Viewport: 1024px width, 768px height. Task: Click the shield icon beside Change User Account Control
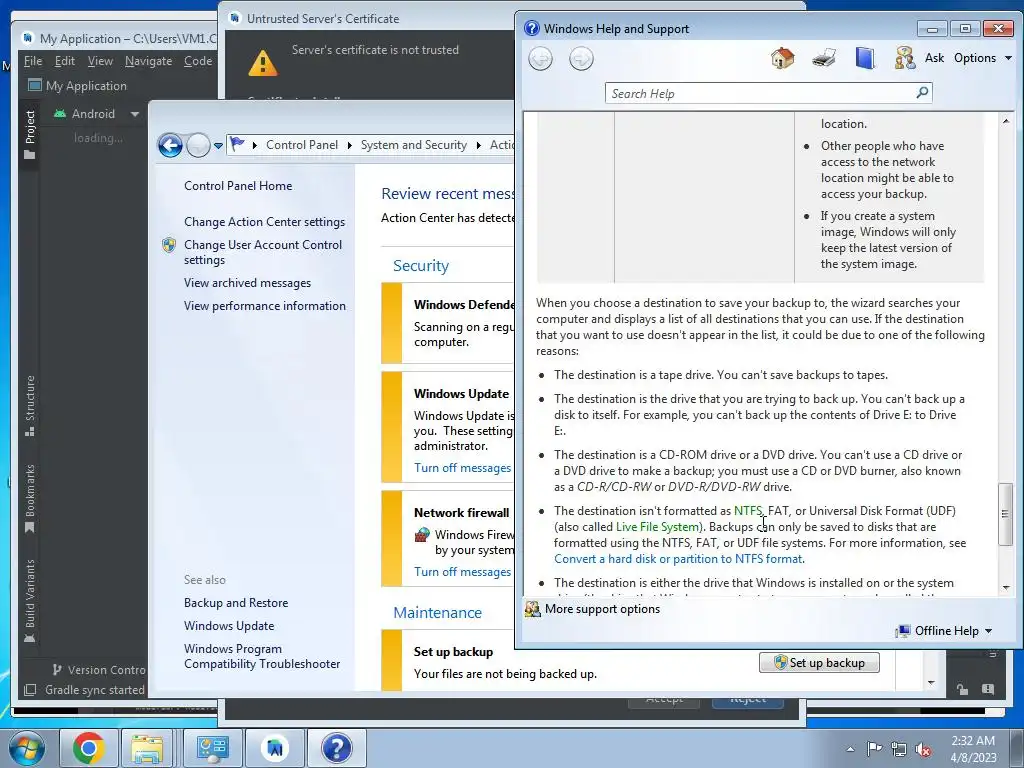[x=169, y=245]
